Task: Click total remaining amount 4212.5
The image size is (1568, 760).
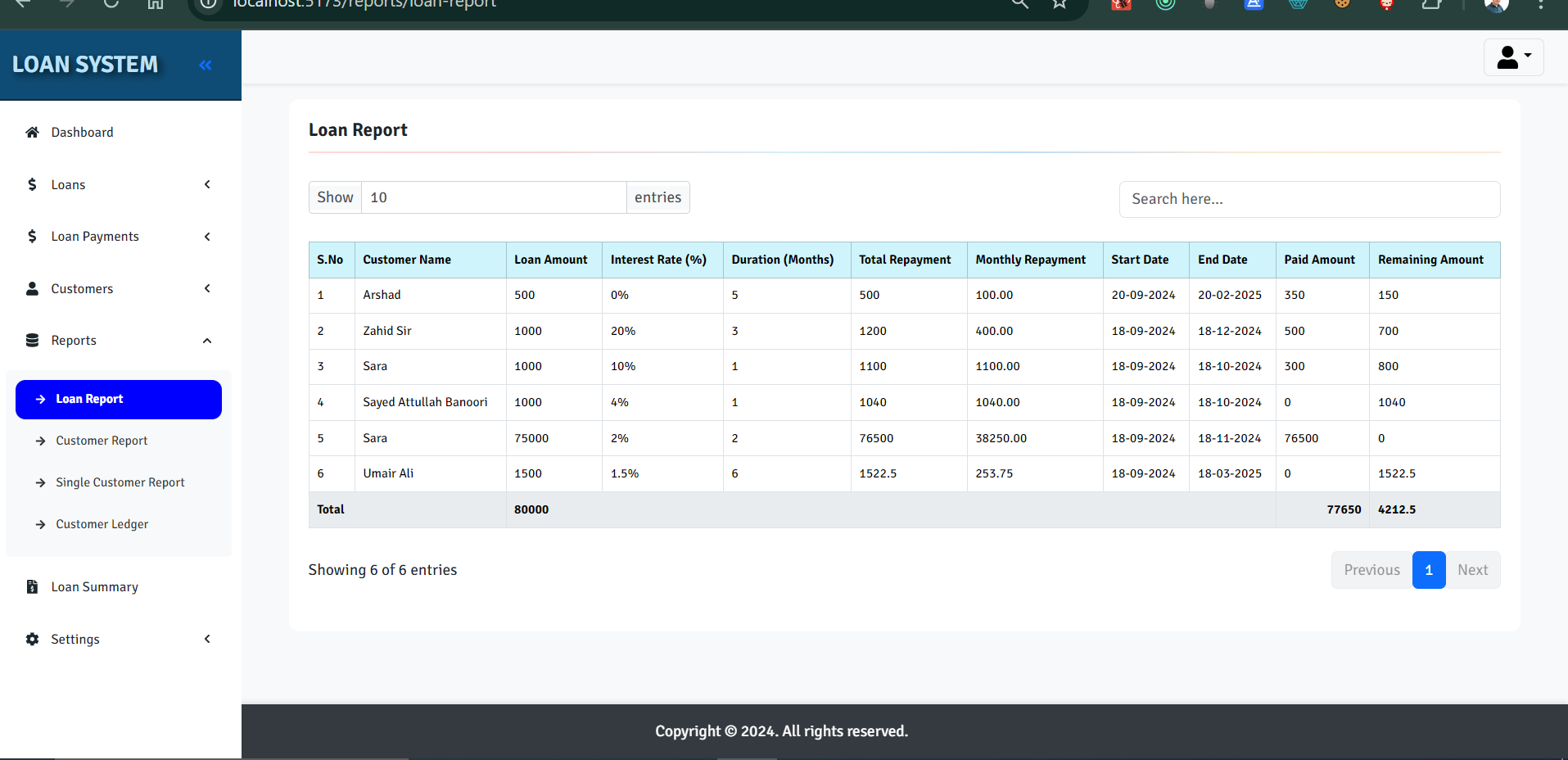Action: pos(1397,509)
